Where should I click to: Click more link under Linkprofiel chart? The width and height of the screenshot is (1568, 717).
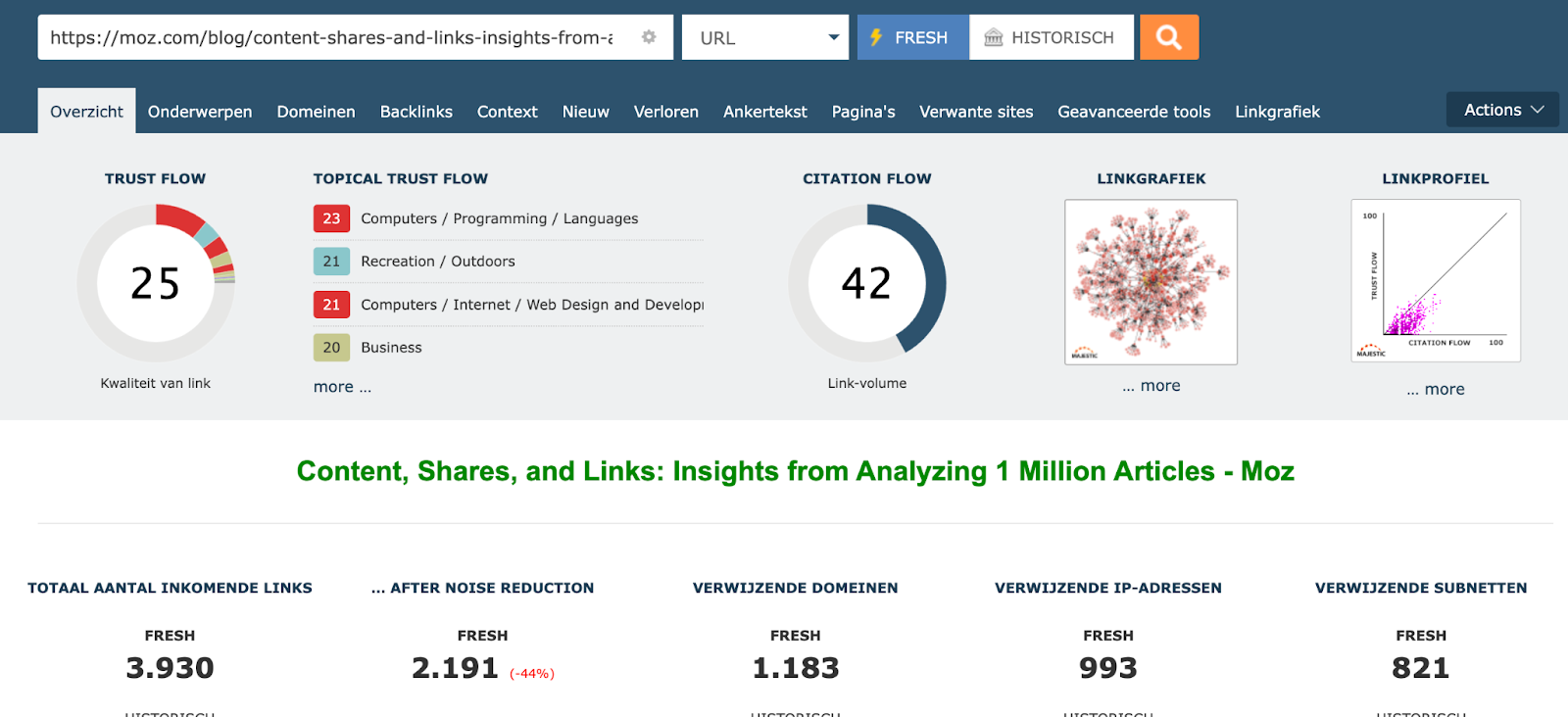pos(1436,389)
